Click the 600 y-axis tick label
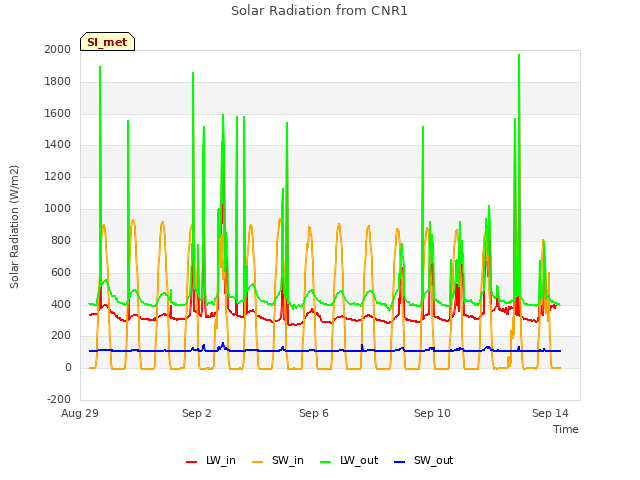This screenshot has height=480, width=640. pos(61,272)
